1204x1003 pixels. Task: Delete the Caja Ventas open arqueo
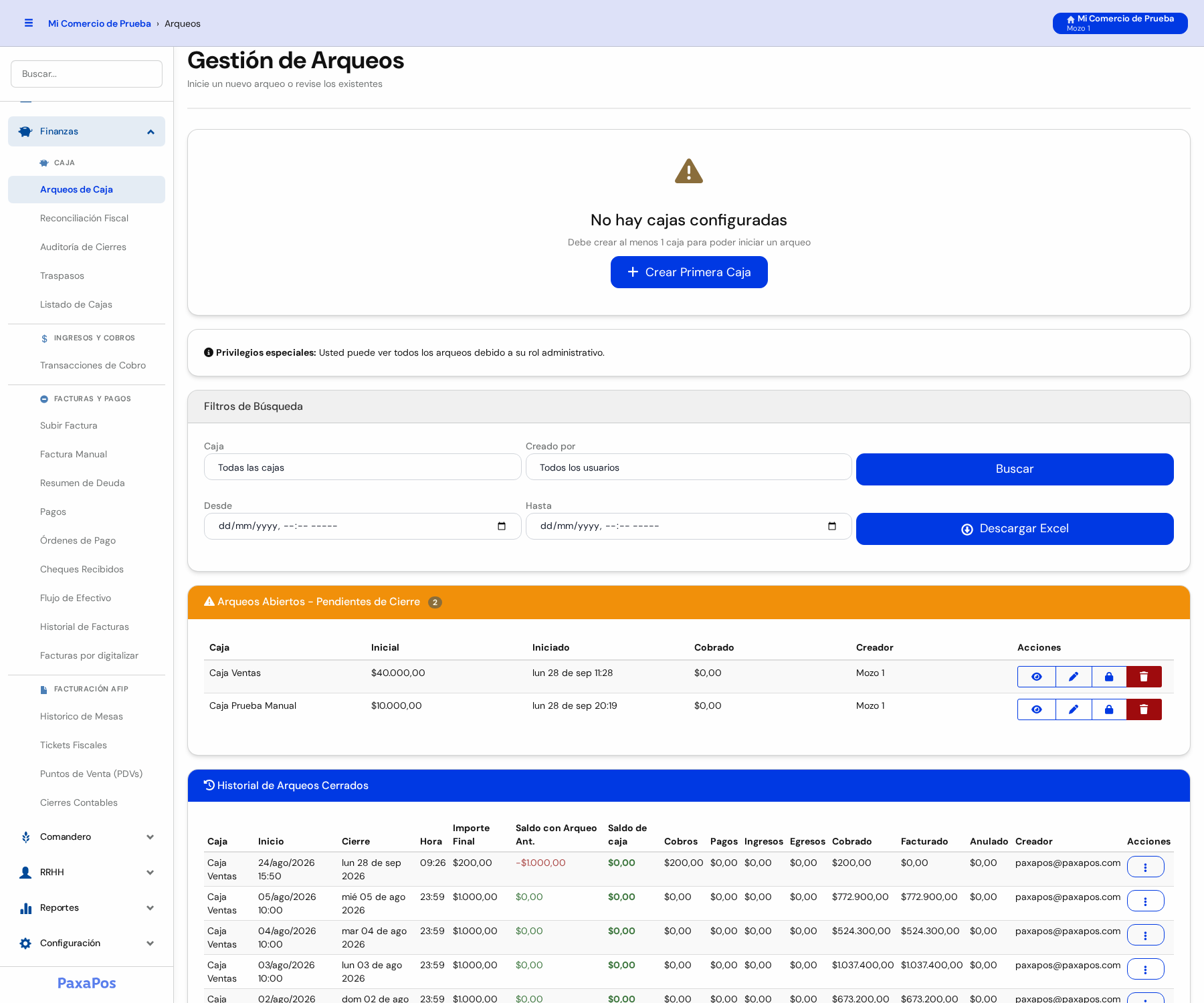point(1144,677)
